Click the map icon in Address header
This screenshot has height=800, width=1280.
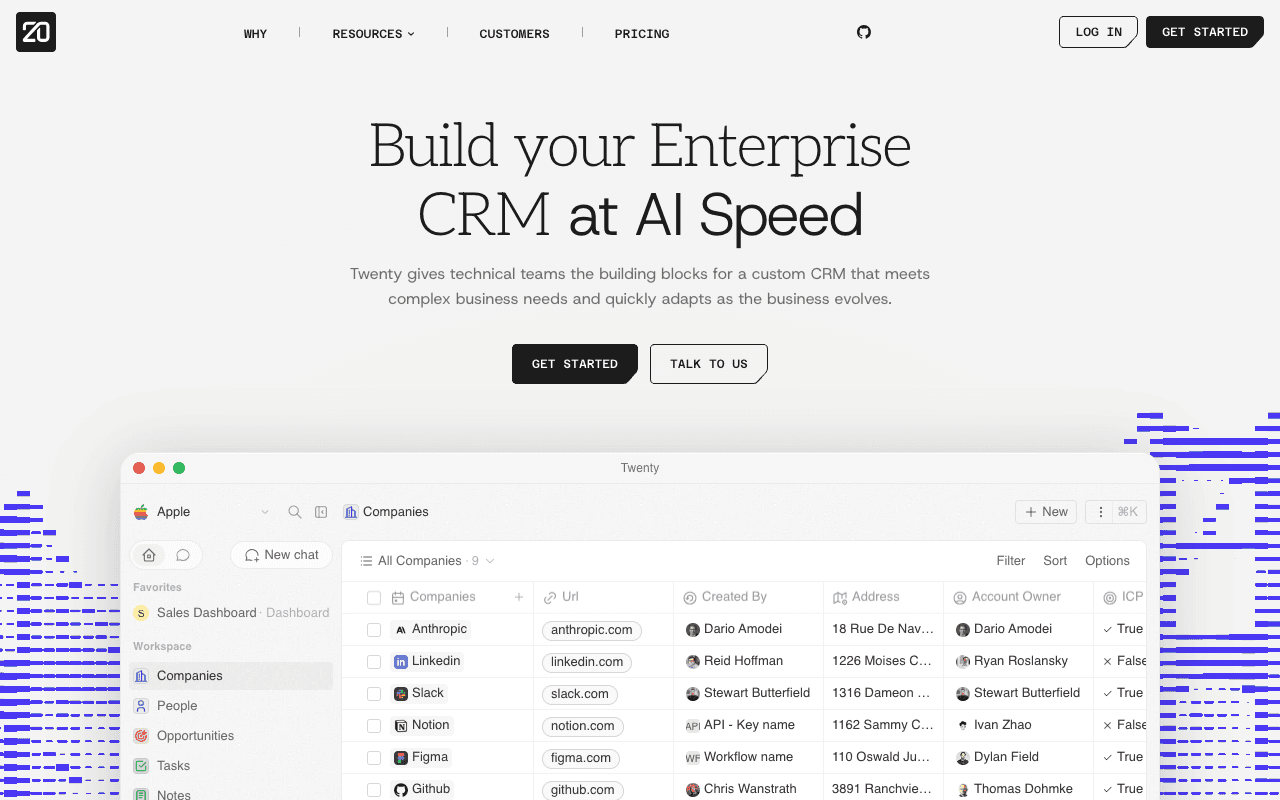tap(840, 598)
